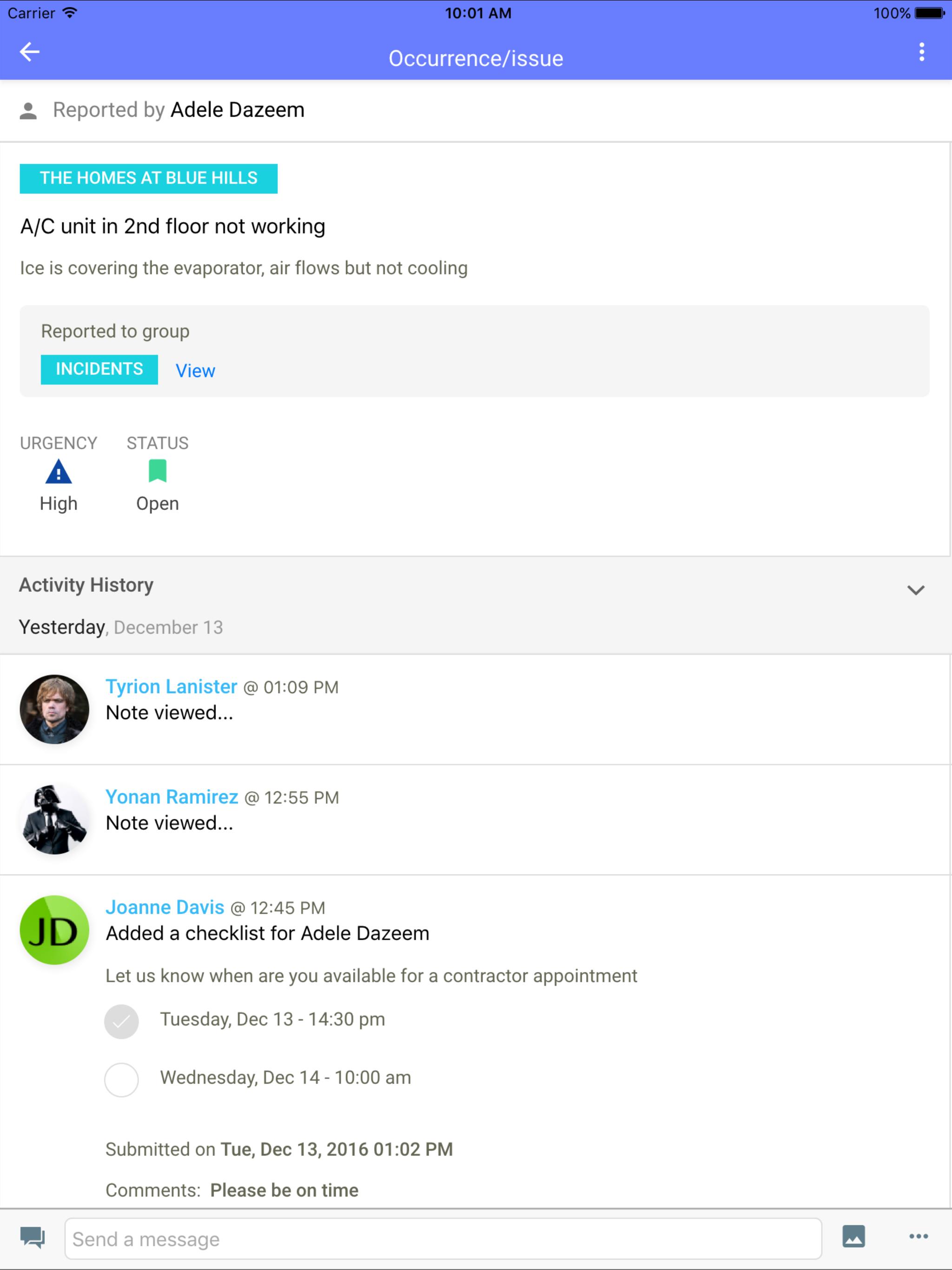
Task: Select The Homes at Blue Hills tag
Action: pyautogui.click(x=149, y=179)
